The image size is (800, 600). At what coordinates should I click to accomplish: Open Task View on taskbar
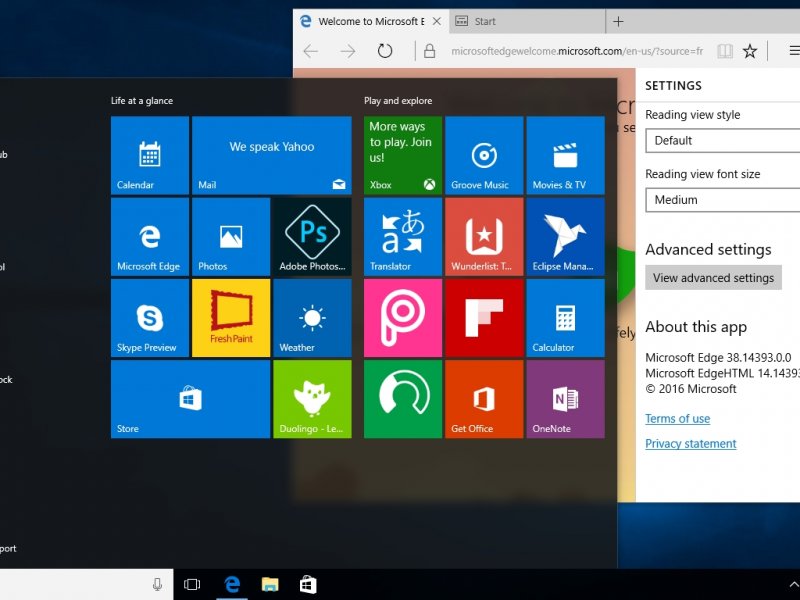pos(192,585)
